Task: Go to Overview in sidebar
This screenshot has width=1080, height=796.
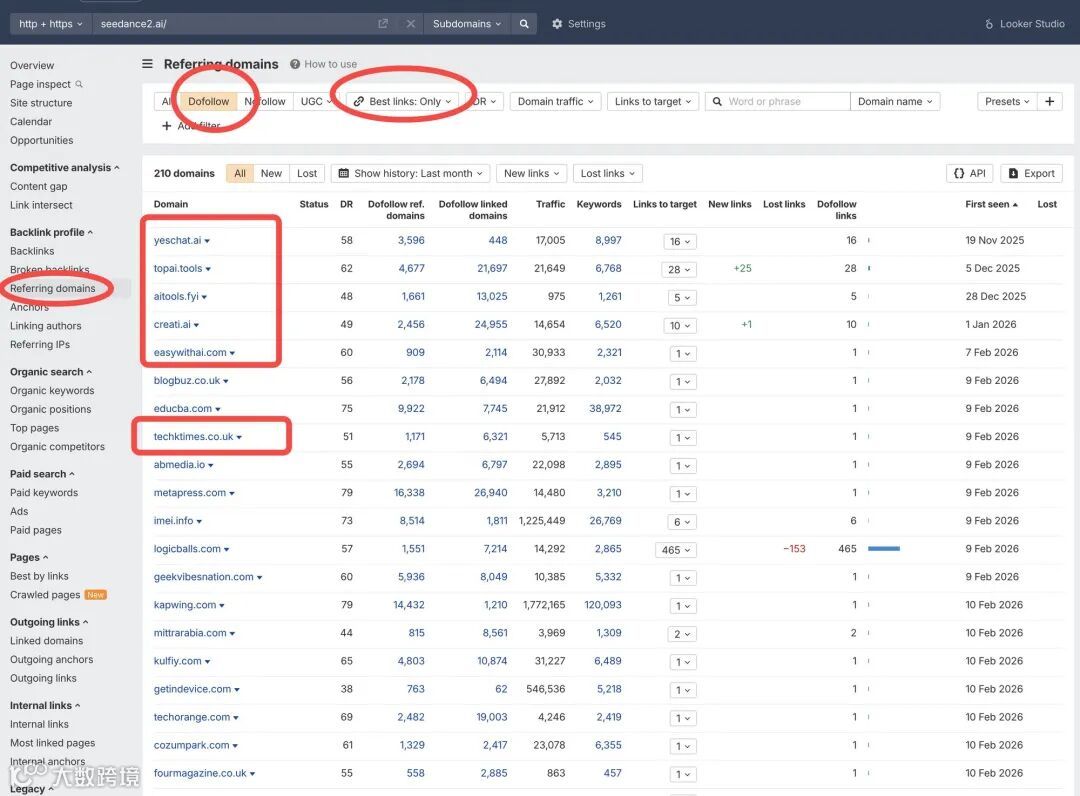Action: pyautogui.click(x=32, y=65)
